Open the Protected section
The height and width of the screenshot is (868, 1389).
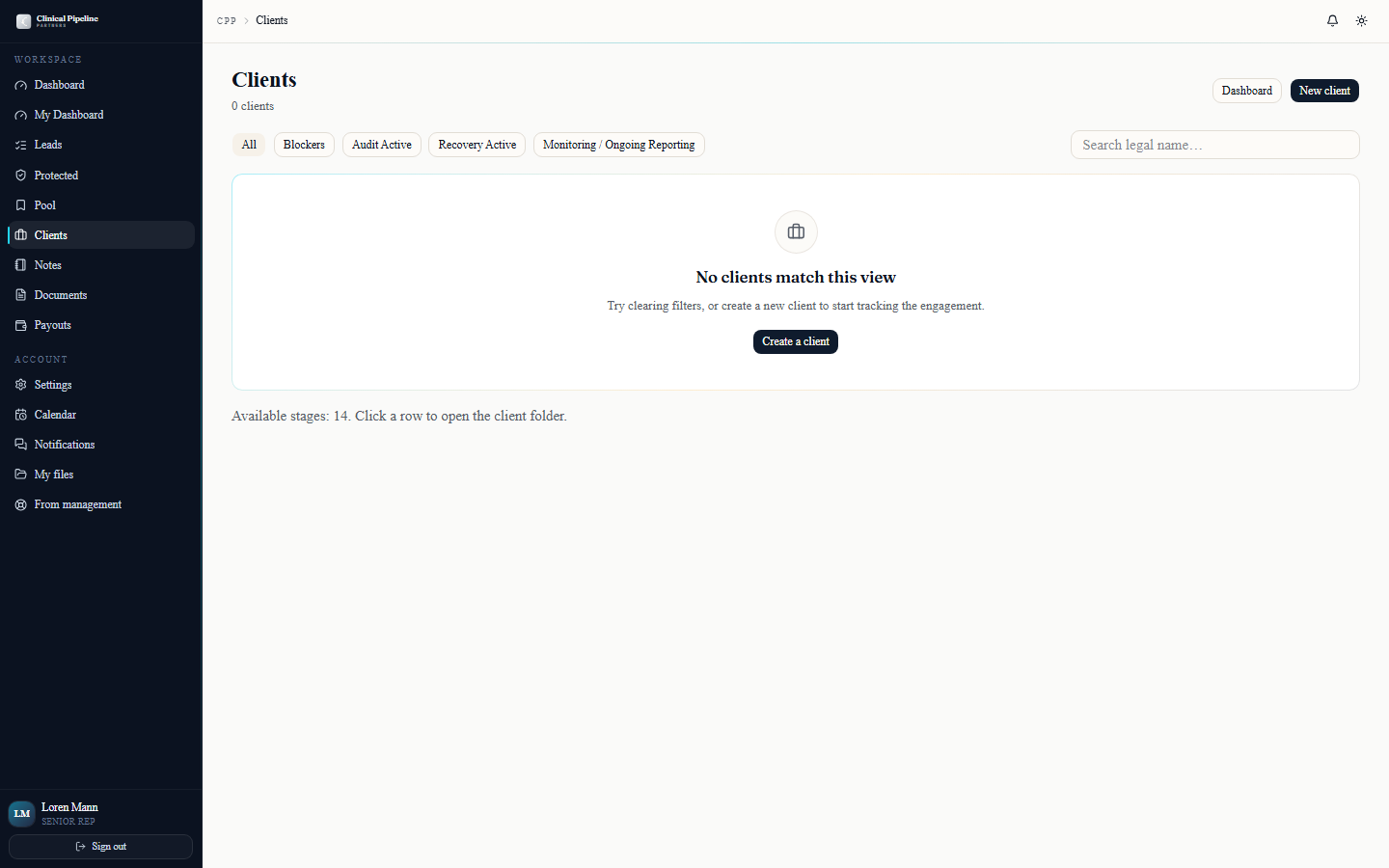tap(100, 176)
